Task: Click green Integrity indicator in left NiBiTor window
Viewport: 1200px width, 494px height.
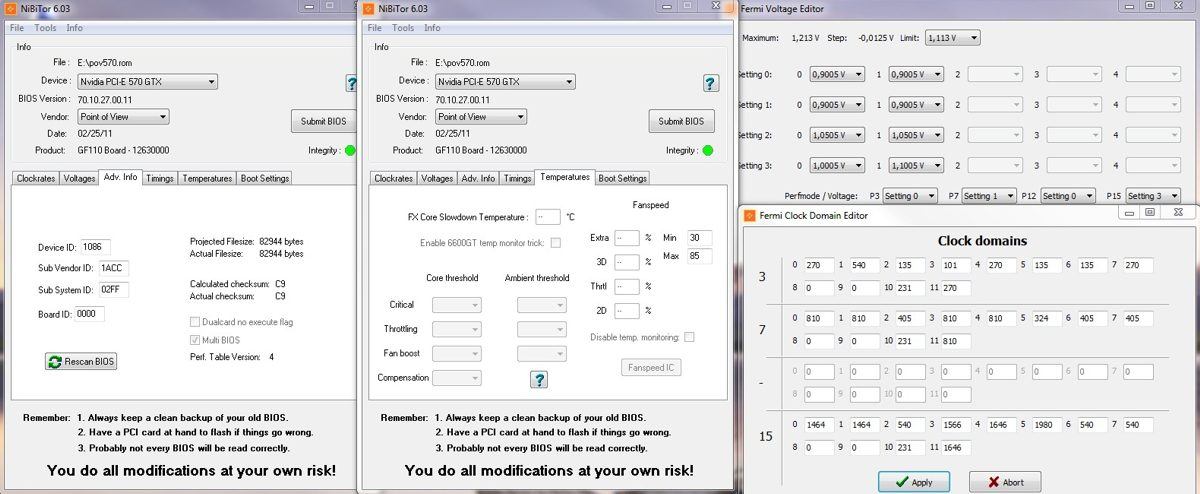Action: 350,151
